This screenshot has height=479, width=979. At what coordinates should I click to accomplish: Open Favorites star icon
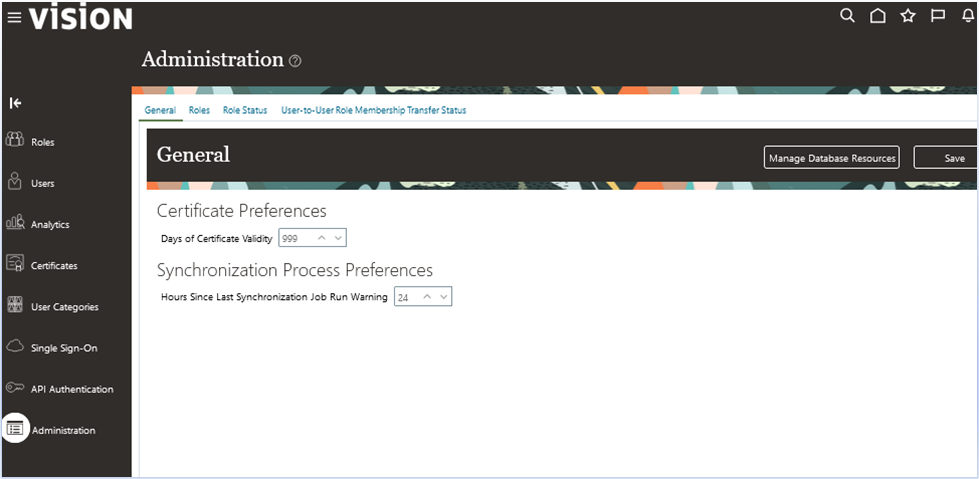[908, 16]
